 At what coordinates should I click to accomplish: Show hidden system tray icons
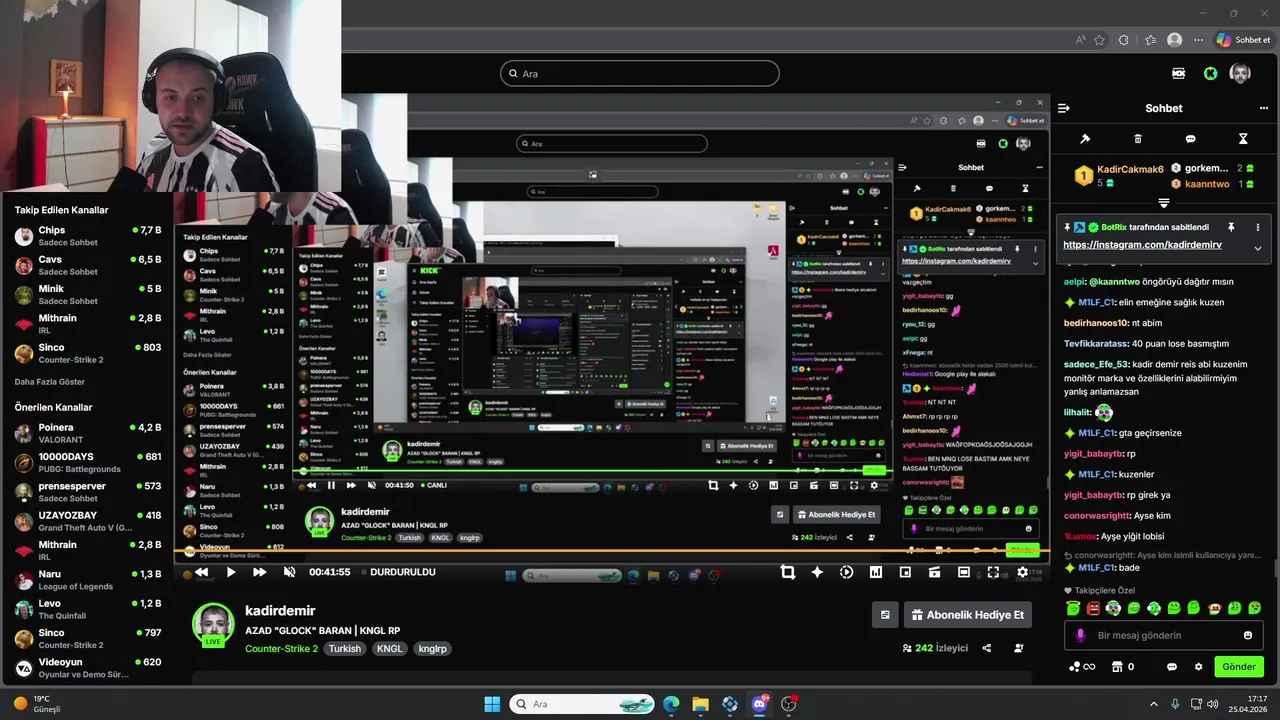coord(1153,704)
